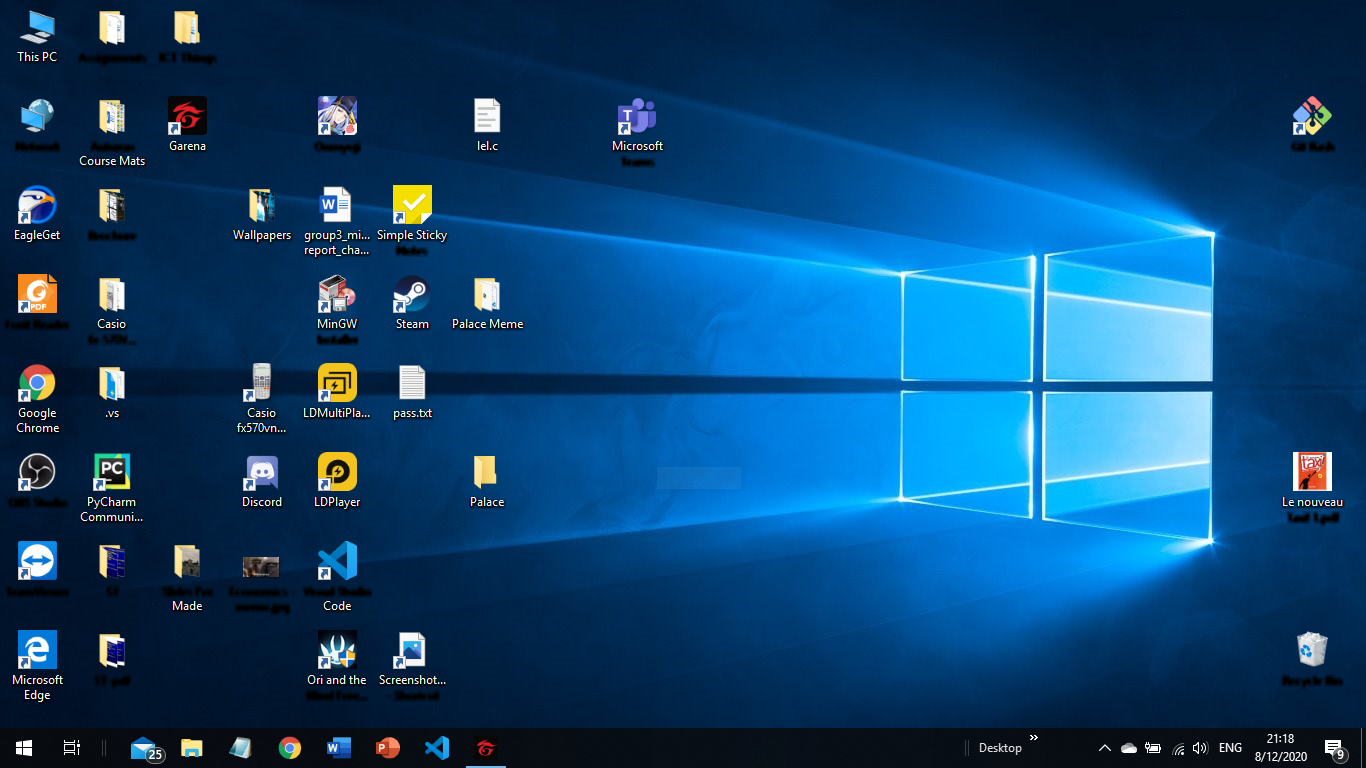Expand the Desktop toolbar double-chevron
Image resolution: width=1366 pixels, height=768 pixels.
tap(1034, 738)
